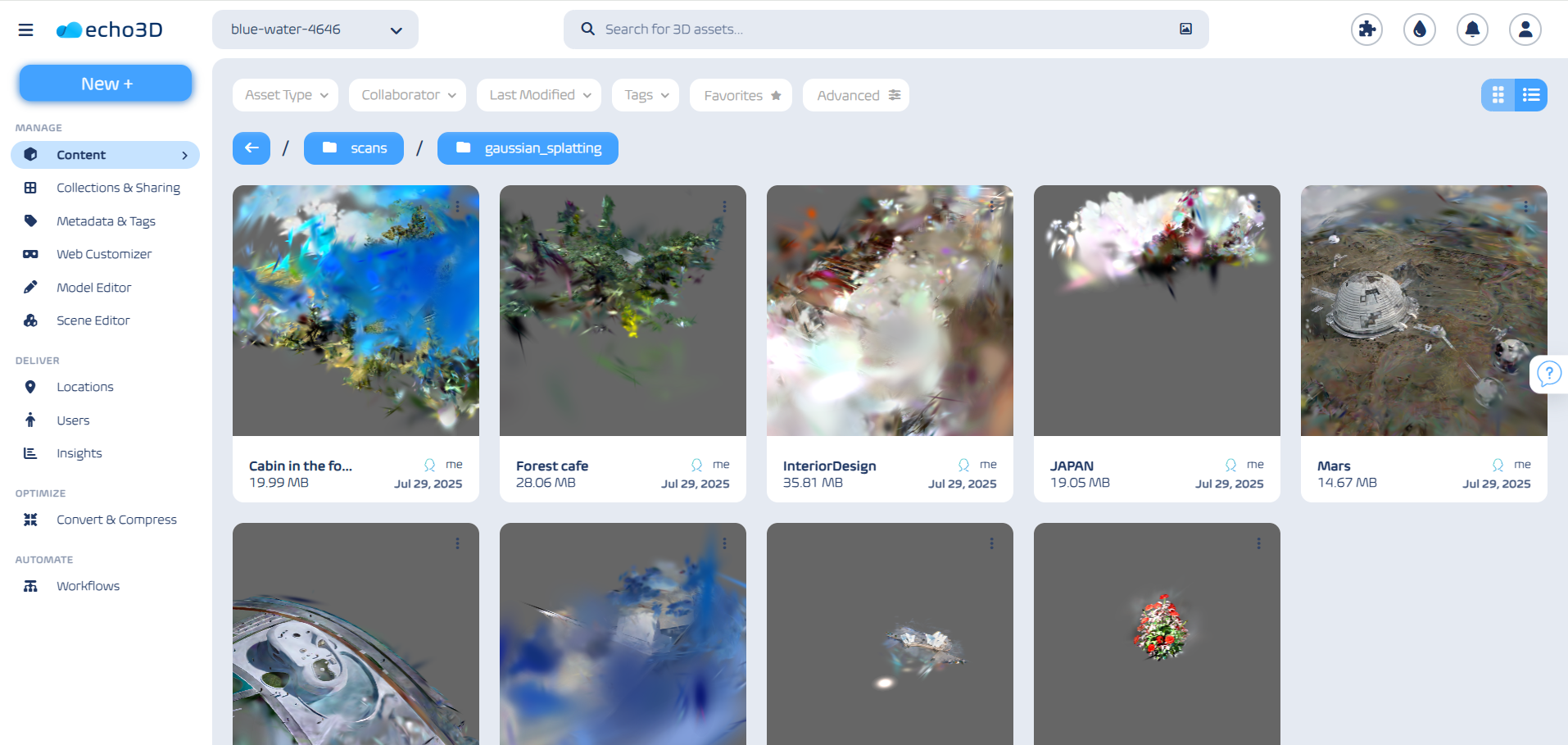Switch to list view layout
The image size is (1568, 745).
(x=1530, y=94)
